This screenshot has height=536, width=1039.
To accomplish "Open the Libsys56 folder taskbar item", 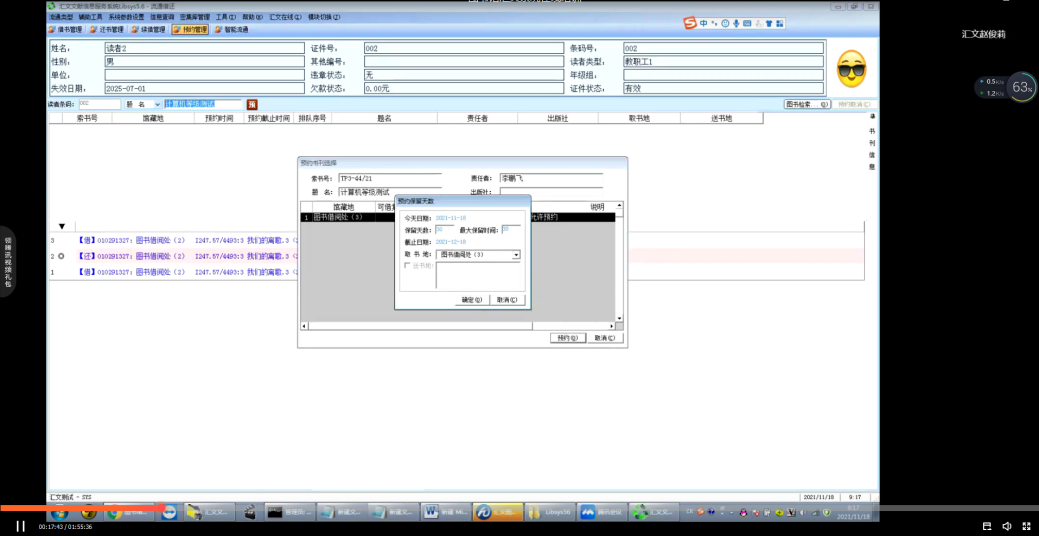I will [x=548, y=512].
